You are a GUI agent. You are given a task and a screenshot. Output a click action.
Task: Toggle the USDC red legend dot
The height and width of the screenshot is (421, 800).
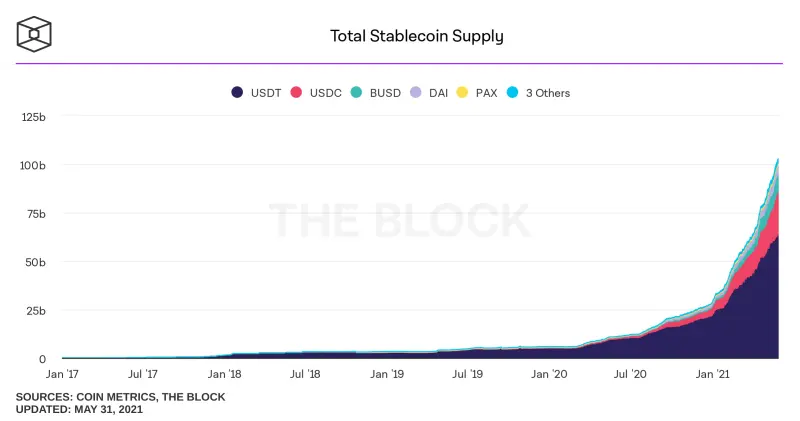[296, 92]
